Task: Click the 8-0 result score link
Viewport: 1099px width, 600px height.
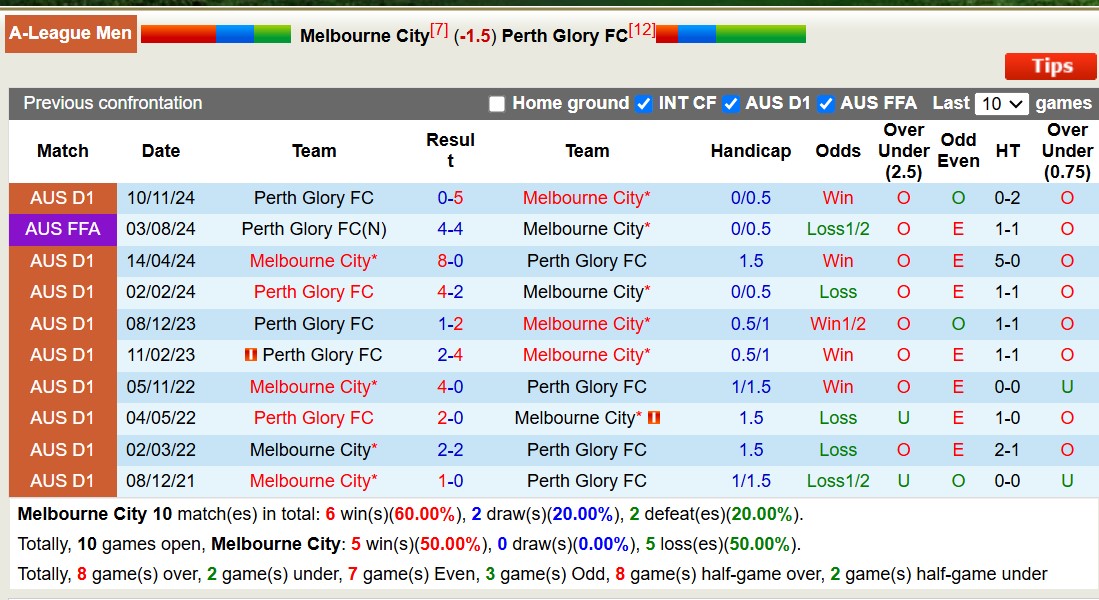Action: [x=450, y=260]
